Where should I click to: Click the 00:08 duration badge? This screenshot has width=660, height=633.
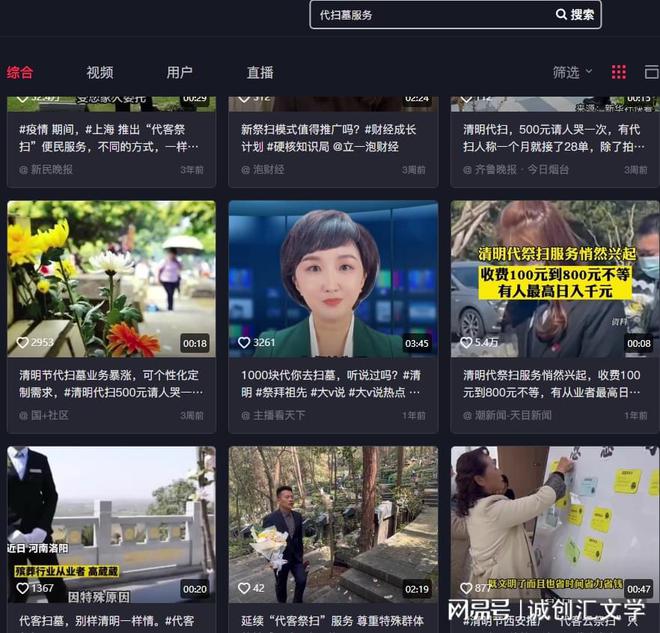click(639, 343)
